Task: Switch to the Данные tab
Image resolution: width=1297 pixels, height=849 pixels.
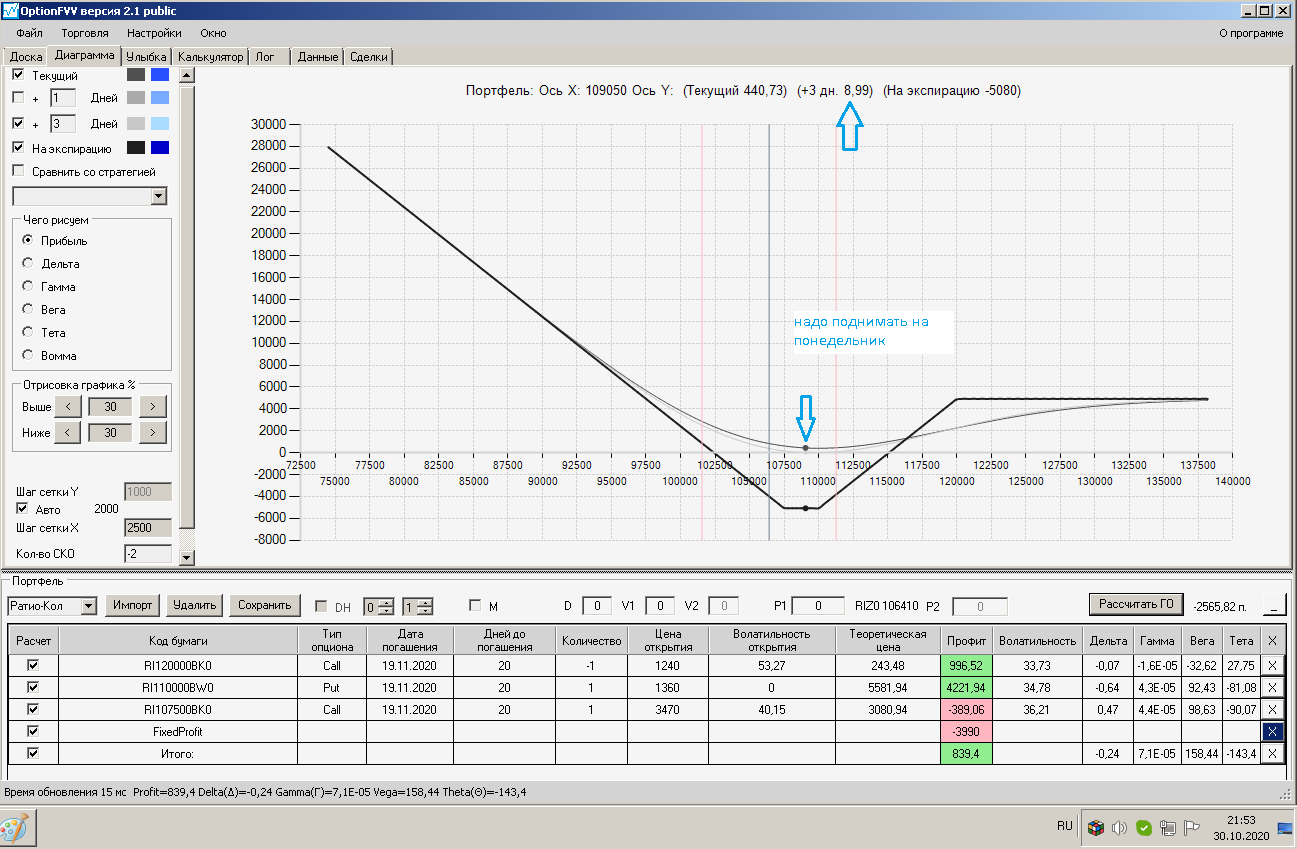Action: tap(318, 57)
